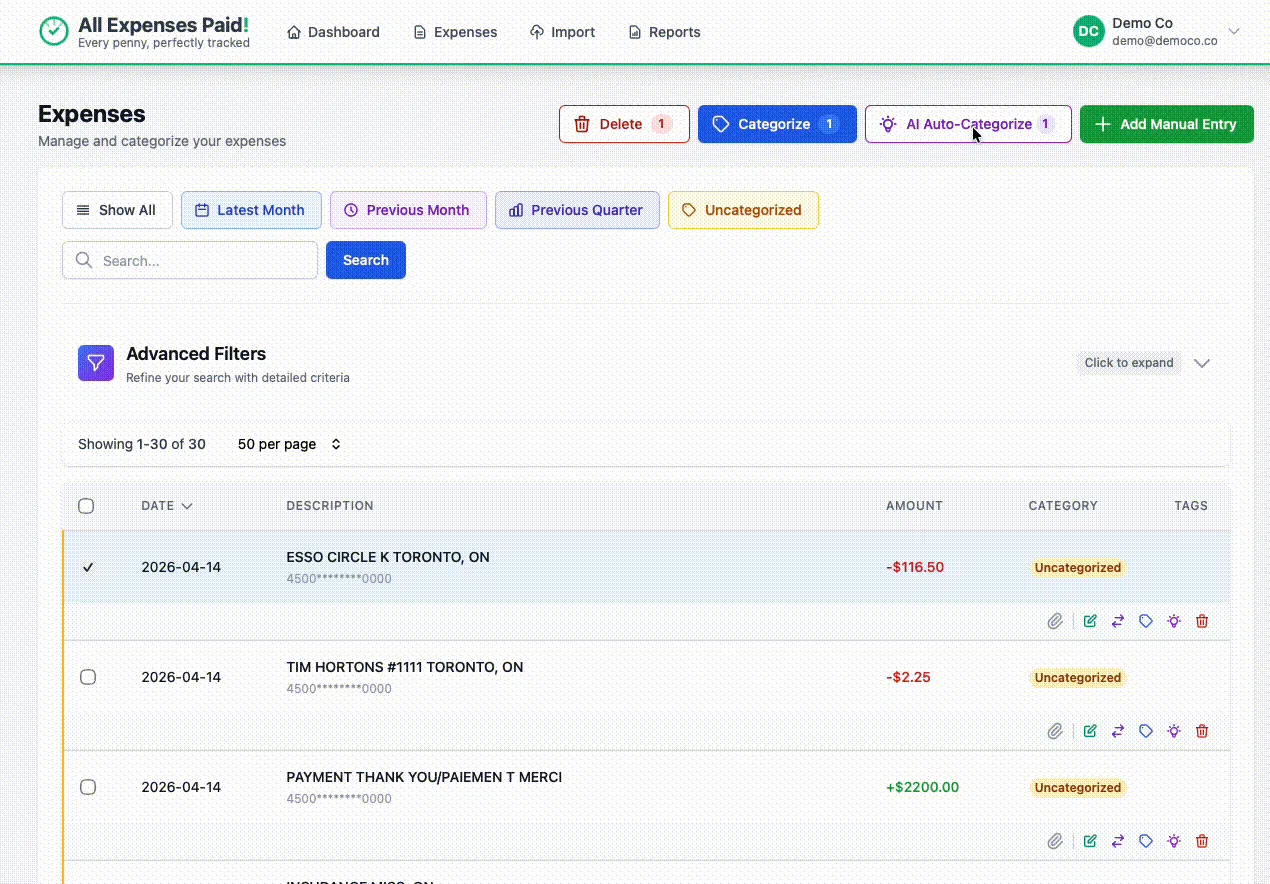The image size is (1270, 884).
Task: Click the ESSO row attachment paperclip icon
Action: (x=1055, y=621)
